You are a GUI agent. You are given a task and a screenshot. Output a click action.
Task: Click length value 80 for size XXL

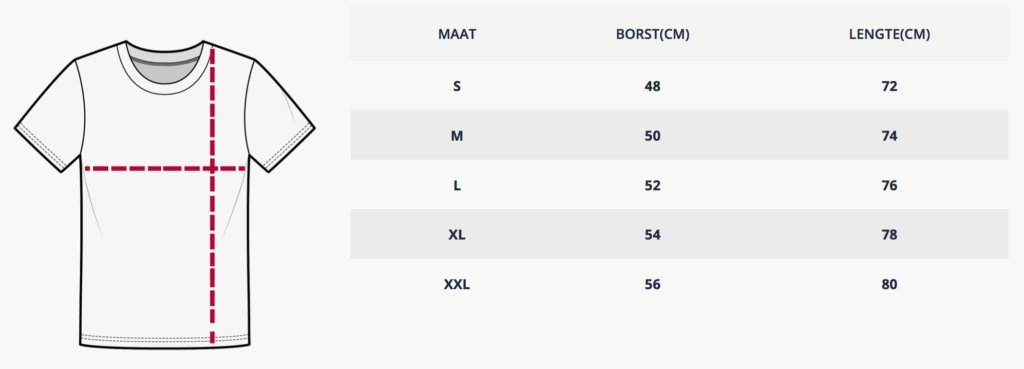(x=889, y=285)
